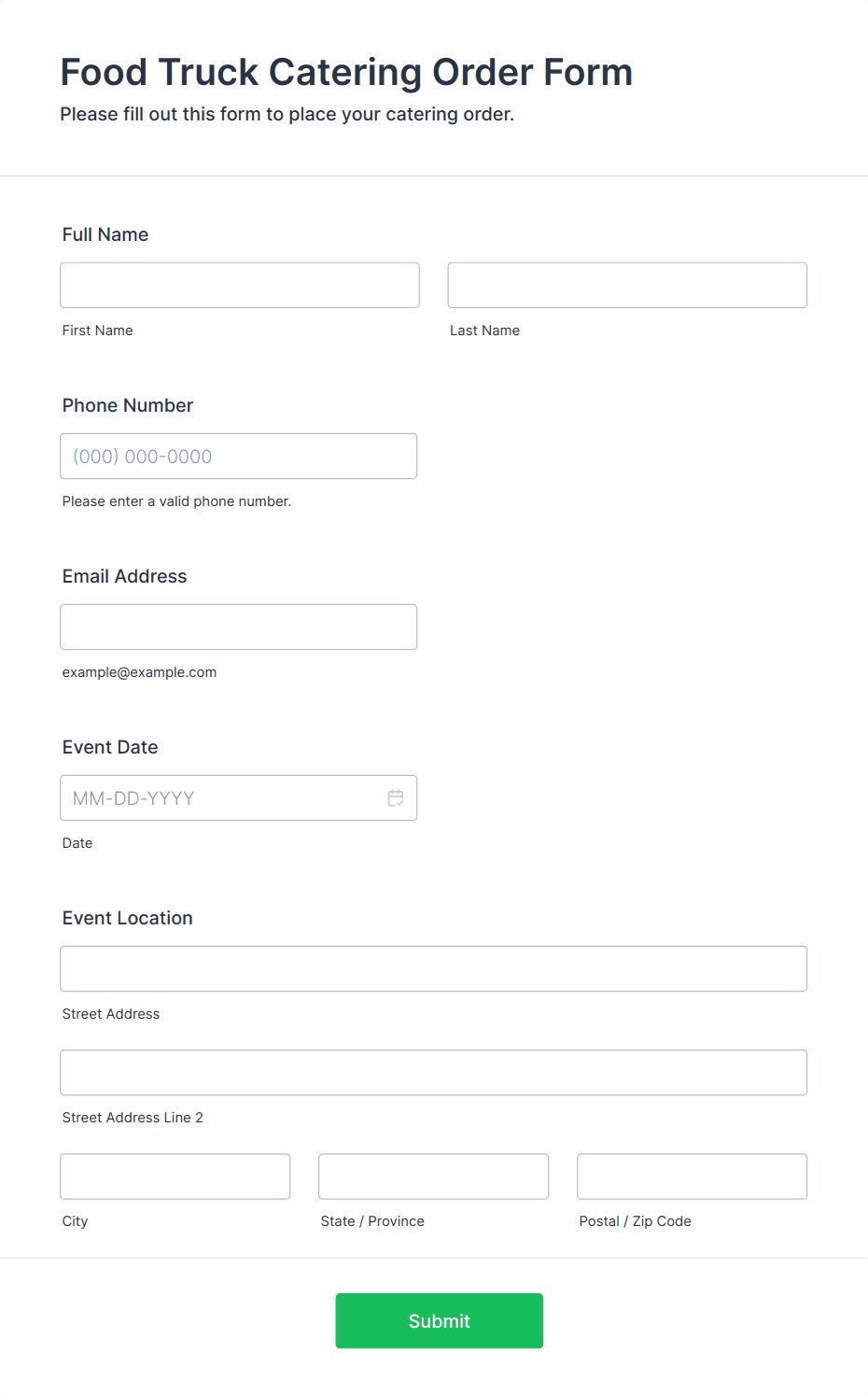
Task: Focus the First Name input field
Action: (240, 285)
